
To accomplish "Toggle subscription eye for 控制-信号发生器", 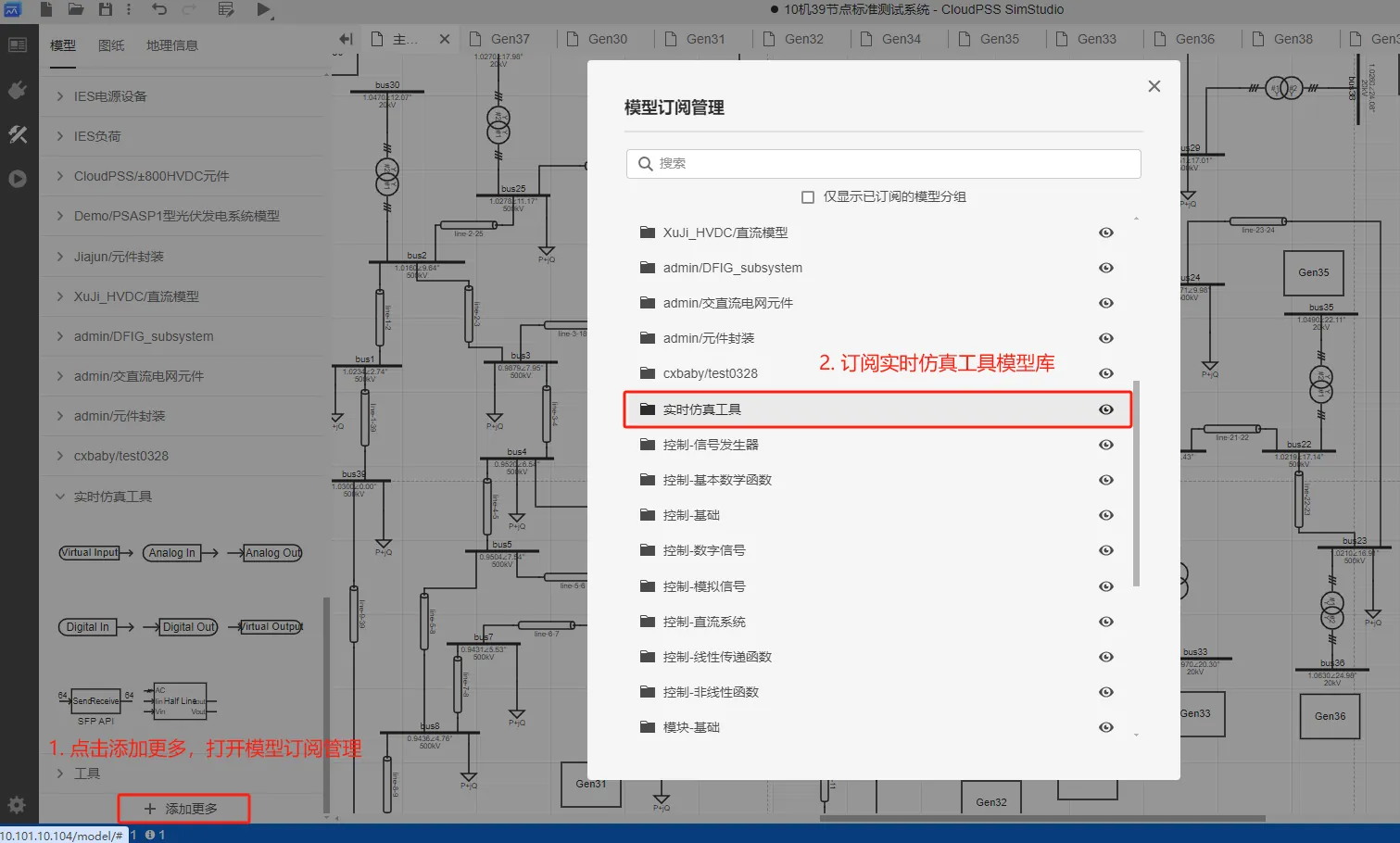I will click(1106, 445).
